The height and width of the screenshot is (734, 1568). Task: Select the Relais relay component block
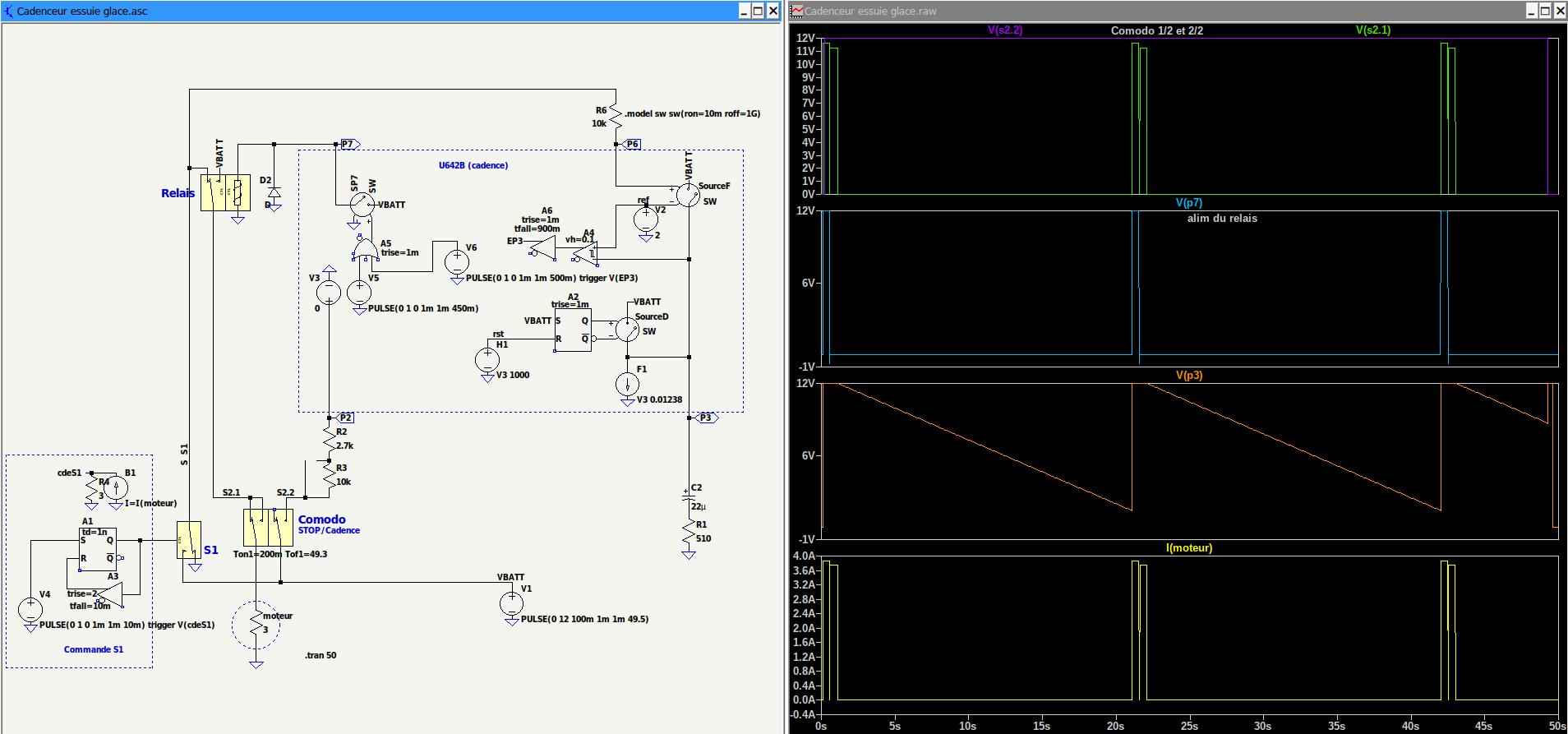point(225,192)
